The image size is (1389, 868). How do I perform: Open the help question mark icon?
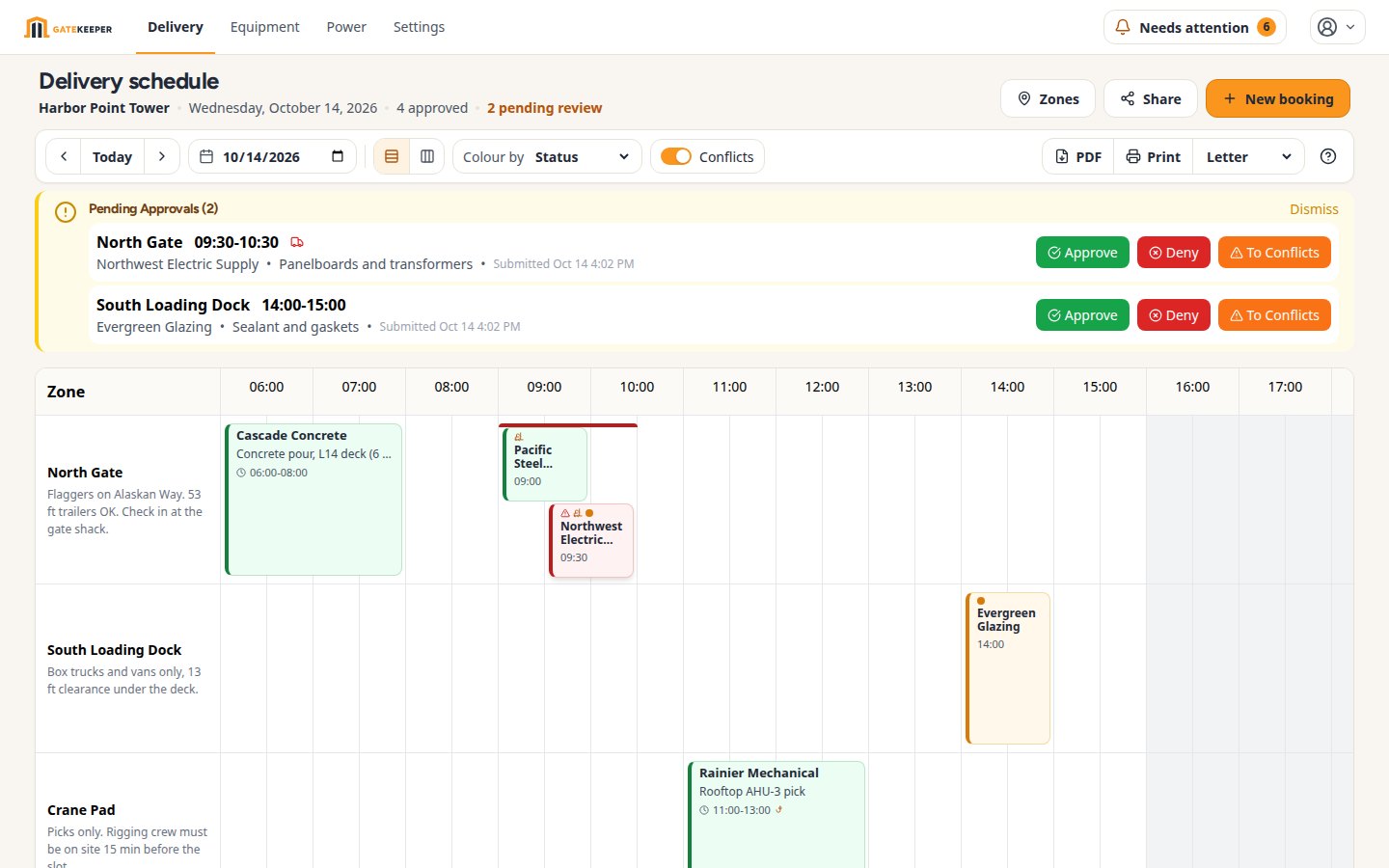pyautogui.click(x=1328, y=156)
